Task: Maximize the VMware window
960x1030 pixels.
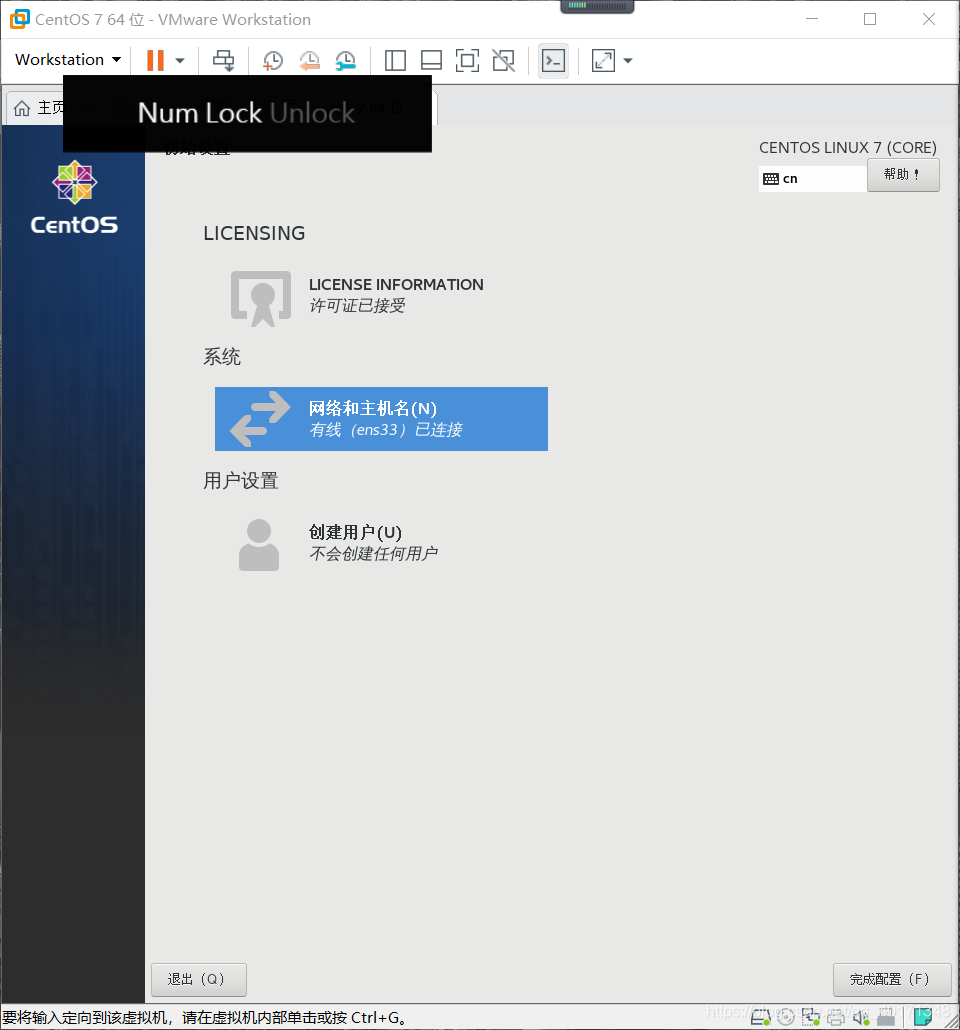Action: (x=870, y=19)
